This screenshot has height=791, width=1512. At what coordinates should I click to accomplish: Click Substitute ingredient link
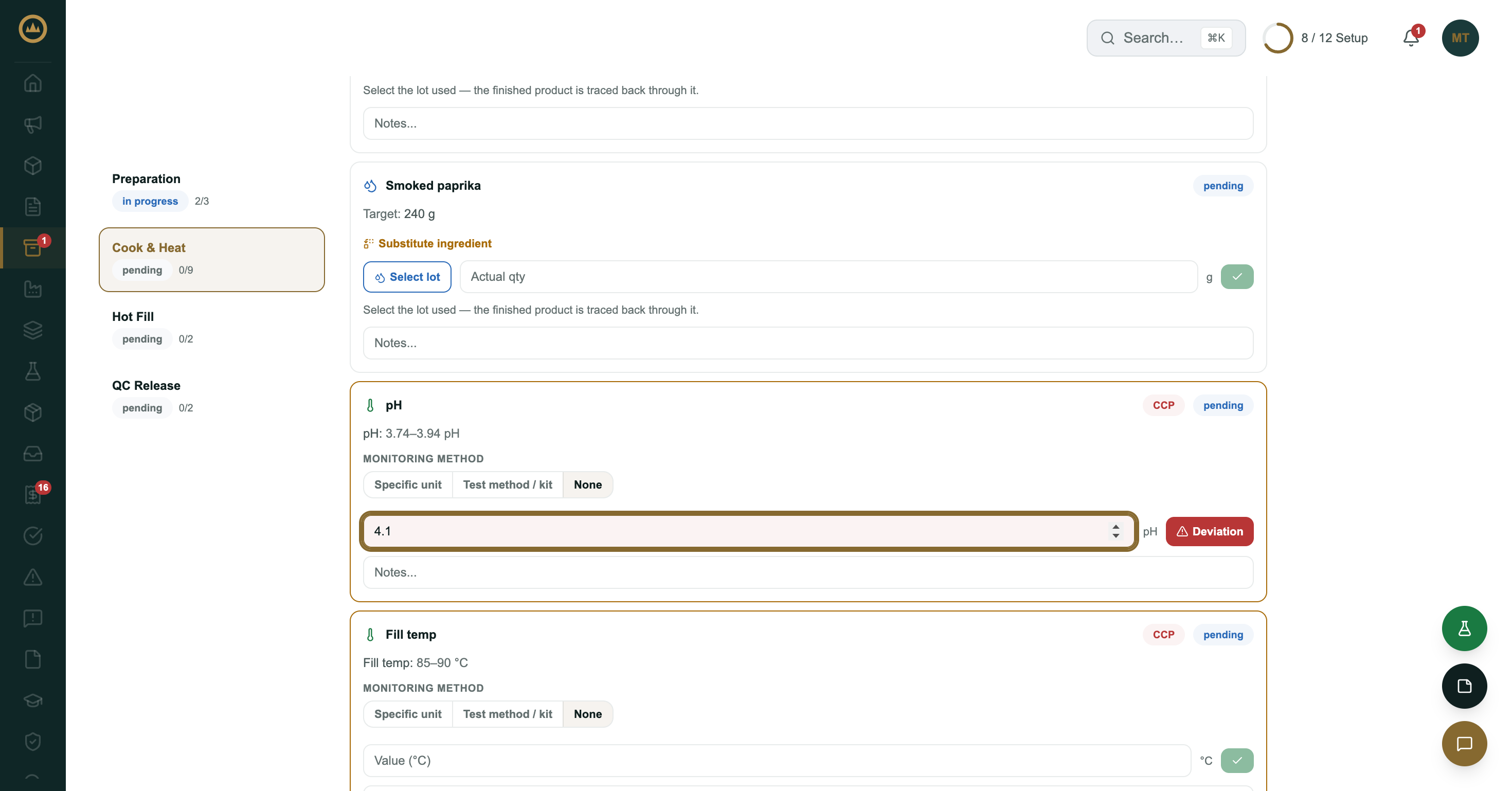[427, 243]
